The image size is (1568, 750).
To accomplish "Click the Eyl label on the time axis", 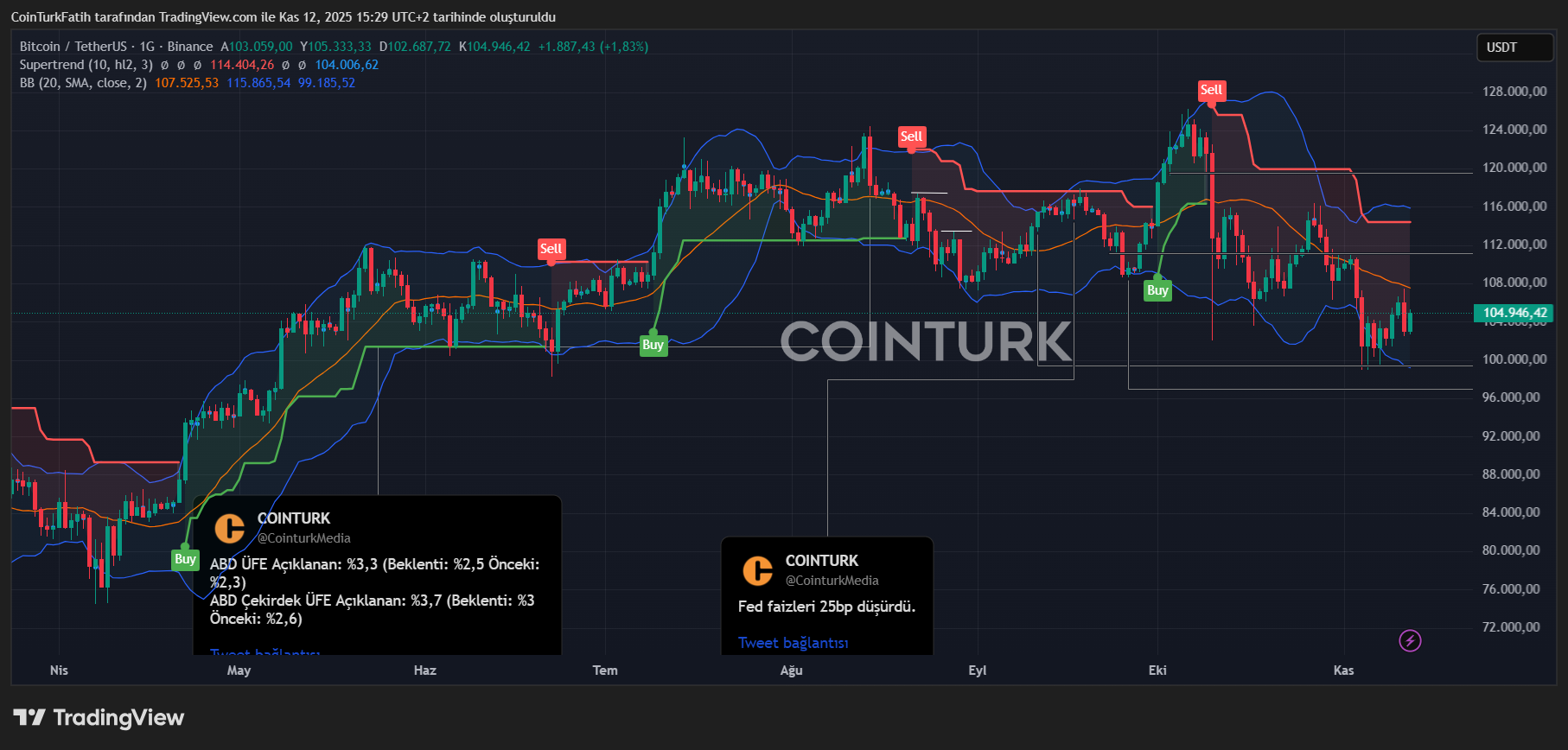I will (978, 671).
